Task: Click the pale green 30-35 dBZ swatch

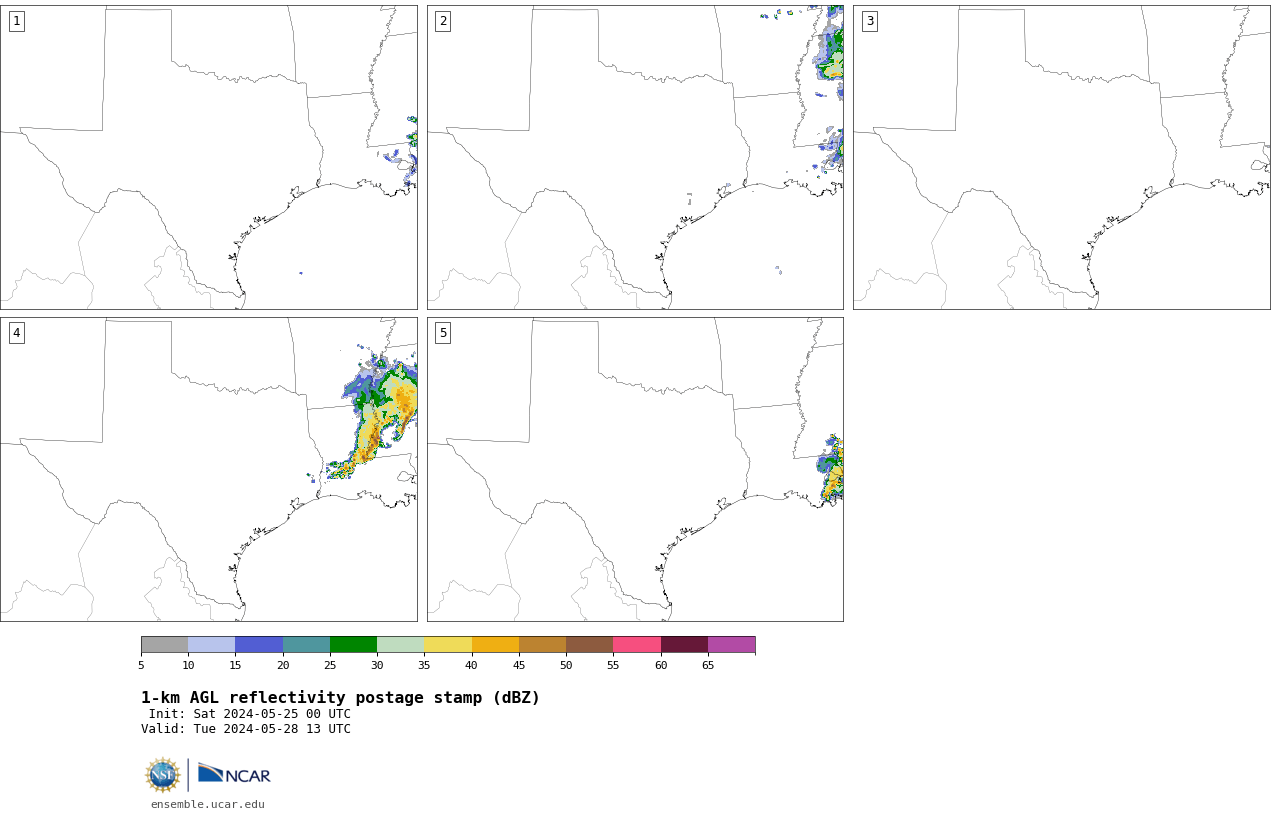Action: 401,644
